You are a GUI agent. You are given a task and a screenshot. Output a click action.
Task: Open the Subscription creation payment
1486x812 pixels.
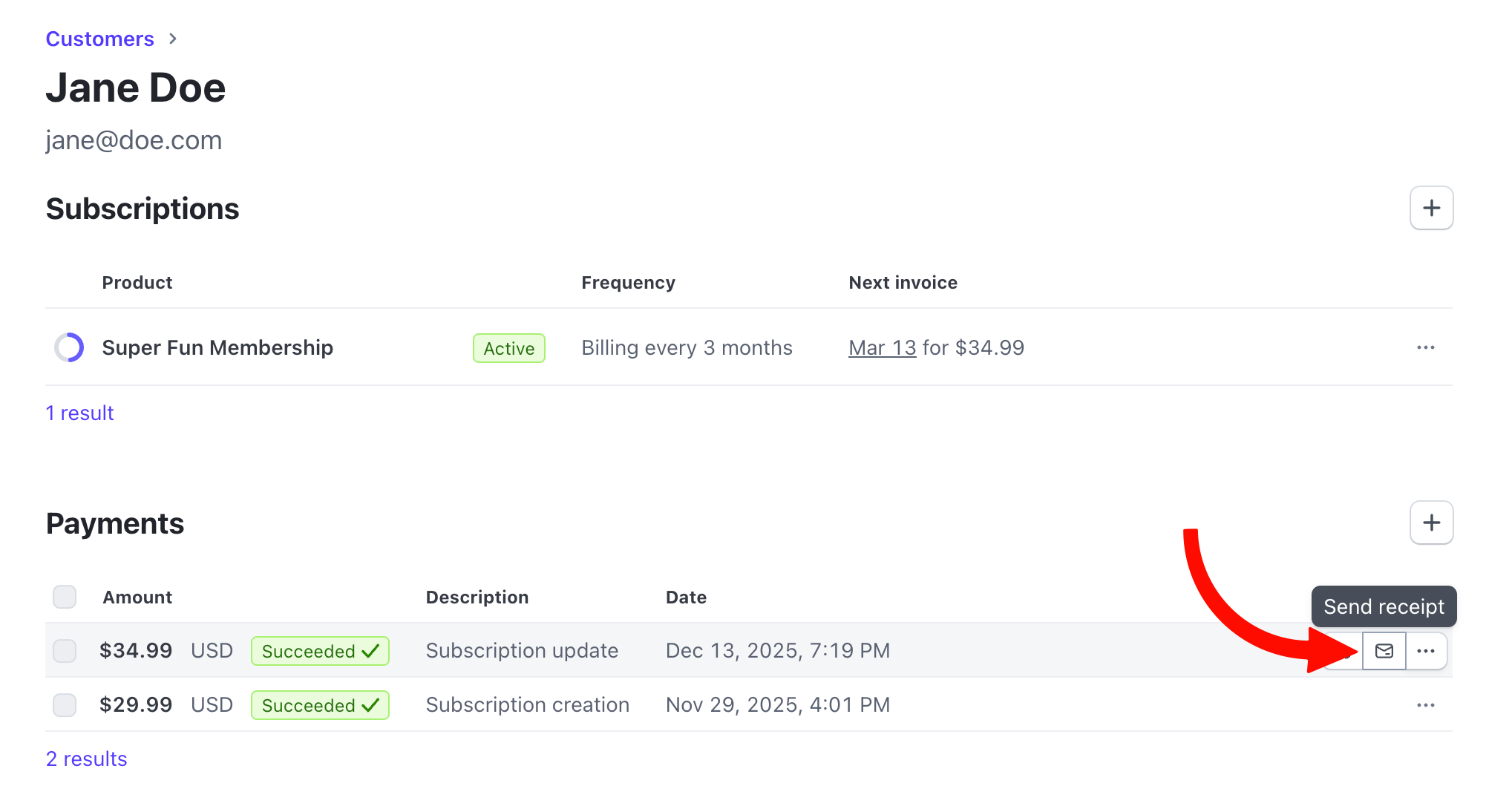(x=527, y=705)
